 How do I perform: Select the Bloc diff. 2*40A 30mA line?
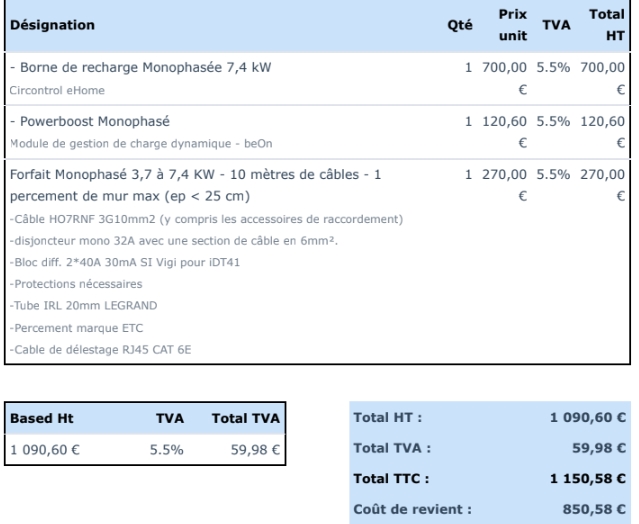(x=126, y=262)
